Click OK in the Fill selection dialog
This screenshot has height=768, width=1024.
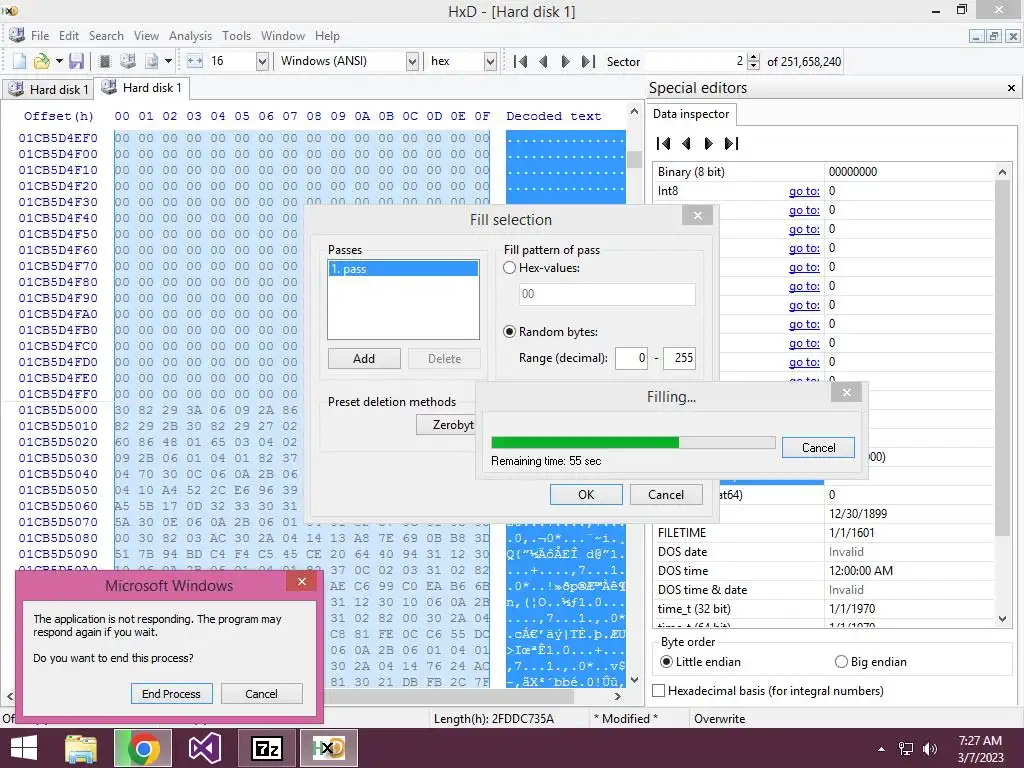[x=586, y=494]
